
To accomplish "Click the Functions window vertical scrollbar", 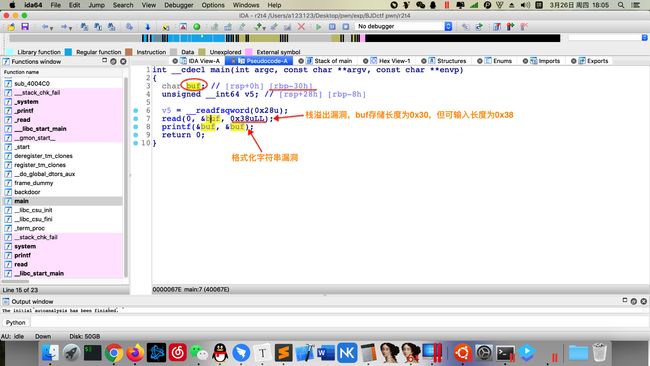I will coord(126,177).
